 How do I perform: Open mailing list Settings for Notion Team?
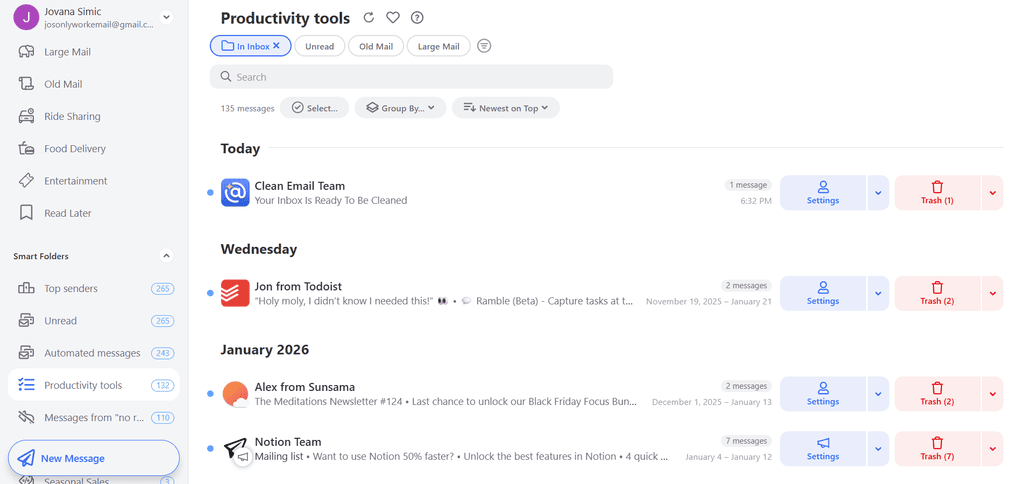(x=822, y=449)
